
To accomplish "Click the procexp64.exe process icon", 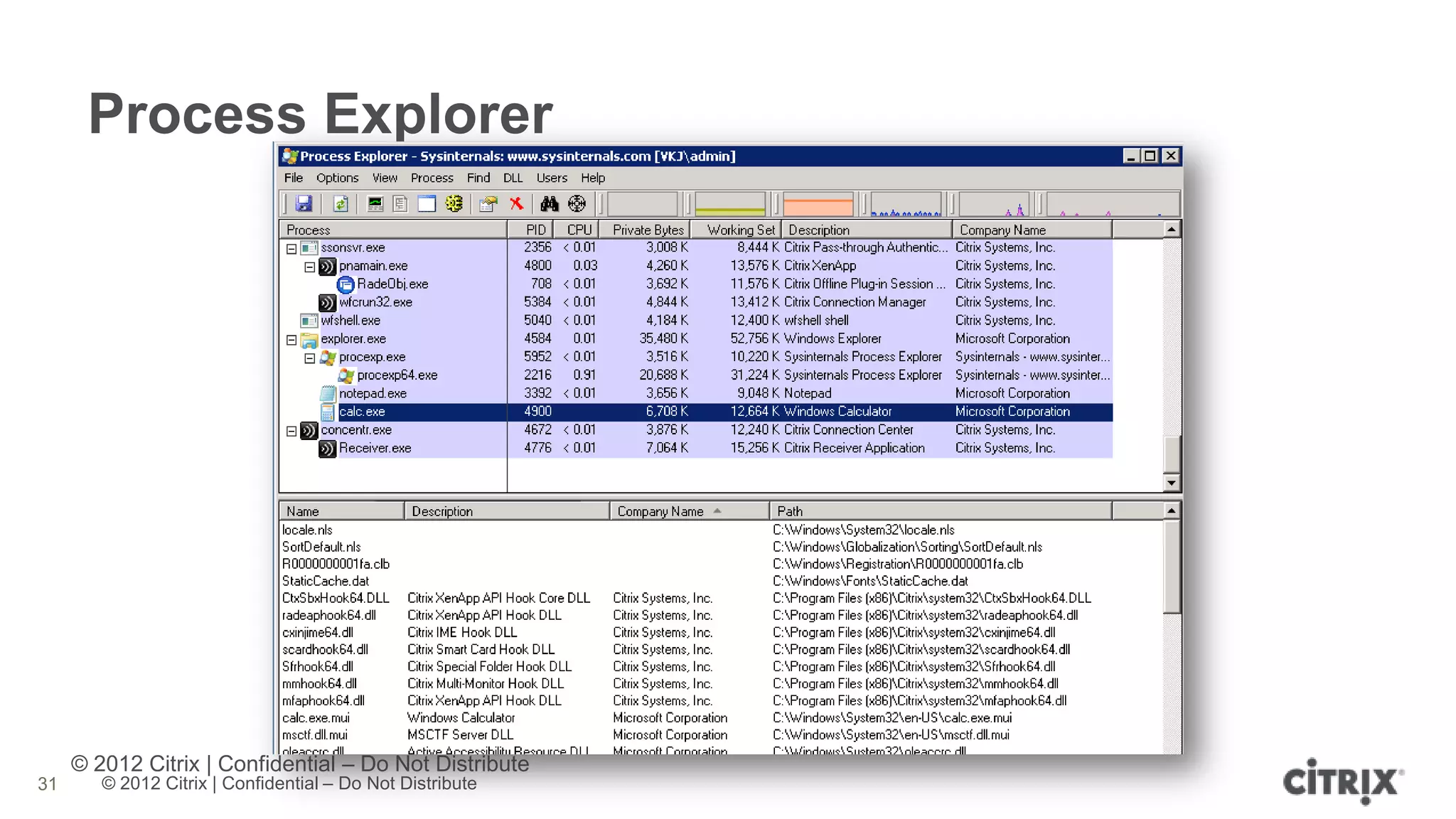I will coord(346,375).
